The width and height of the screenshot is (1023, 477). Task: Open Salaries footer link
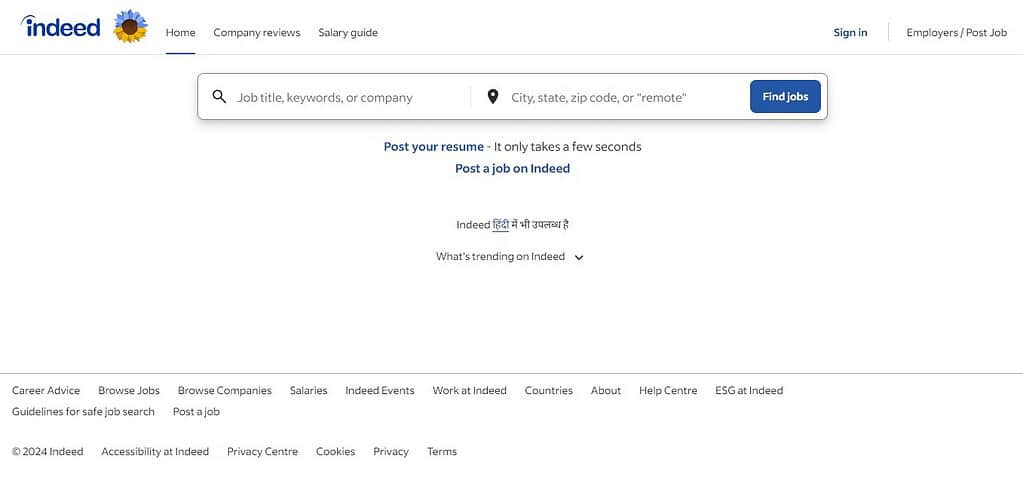point(309,390)
